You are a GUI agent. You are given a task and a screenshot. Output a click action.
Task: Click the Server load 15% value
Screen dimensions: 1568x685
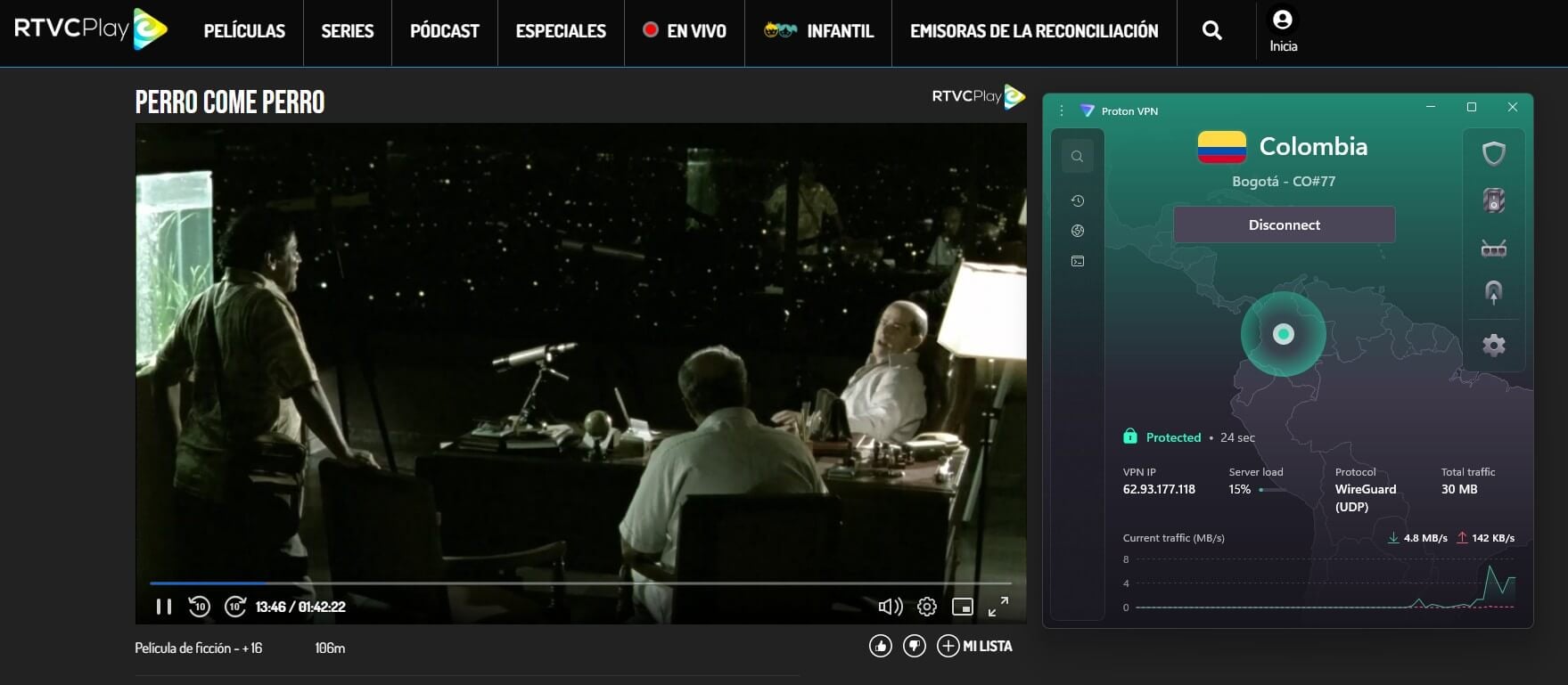pyautogui.click(x=1240, y=489)
